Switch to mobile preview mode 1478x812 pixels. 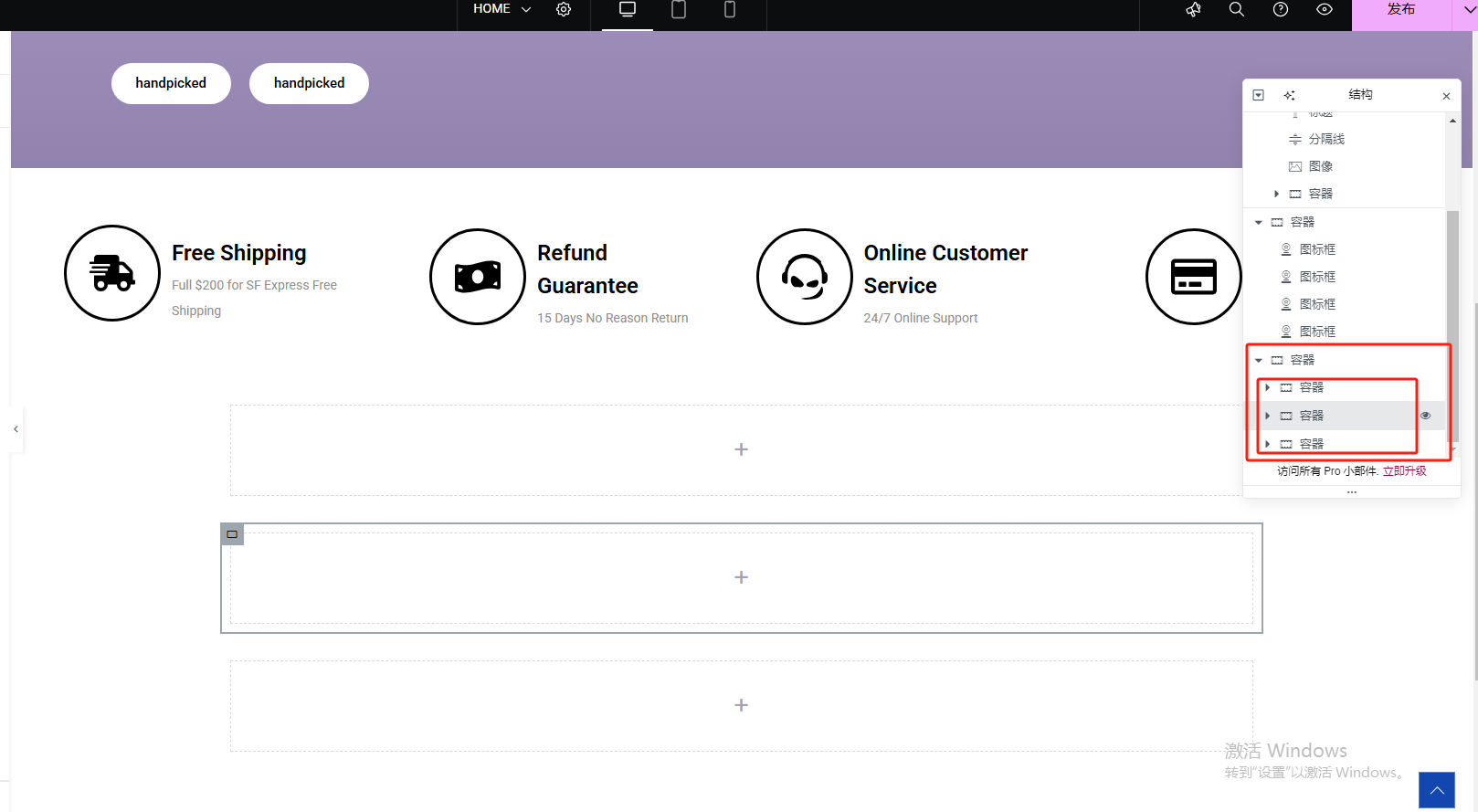[730, 9]
